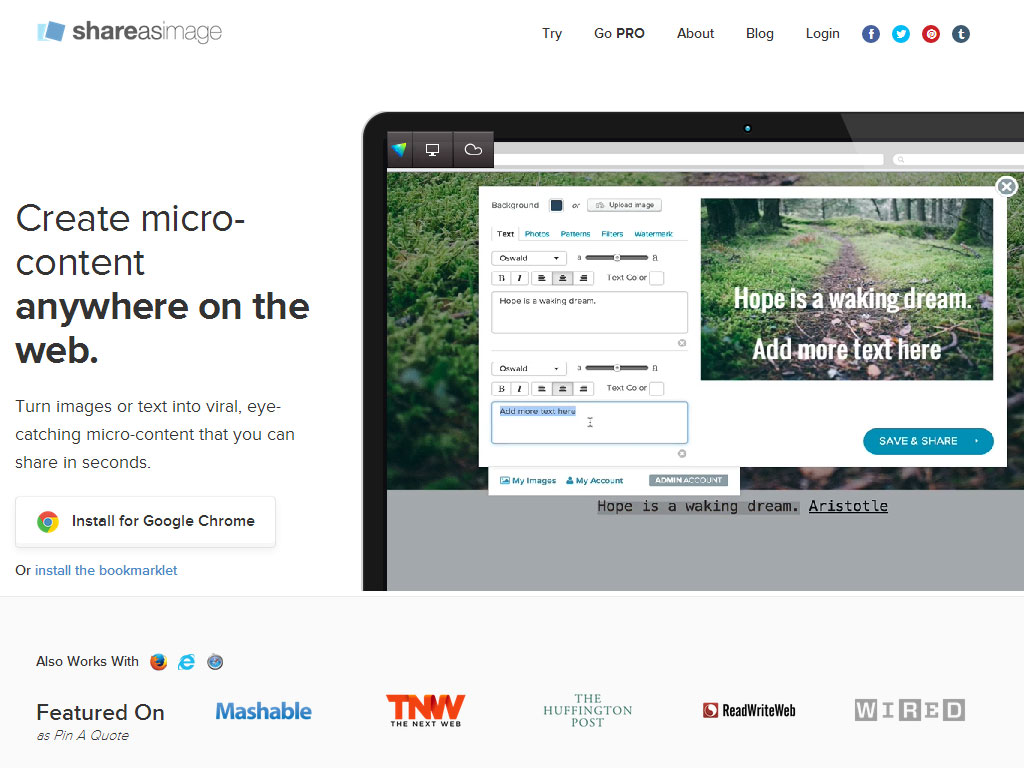This screenshot has width=1024, height=768.
Task: Click the 'Add more text here' text box
Action: click(589, 423)
